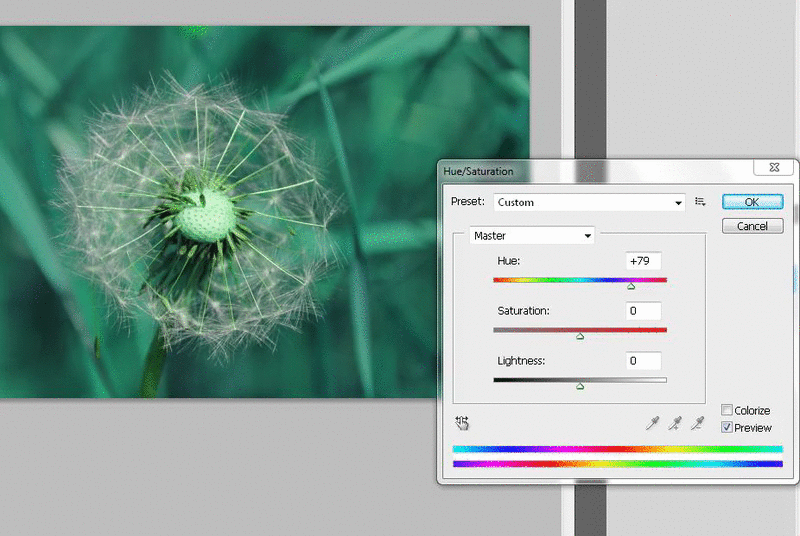Click the lower shifted color spectrum bar
Screen dimensions: 800x536
click(x=618, y=464)
